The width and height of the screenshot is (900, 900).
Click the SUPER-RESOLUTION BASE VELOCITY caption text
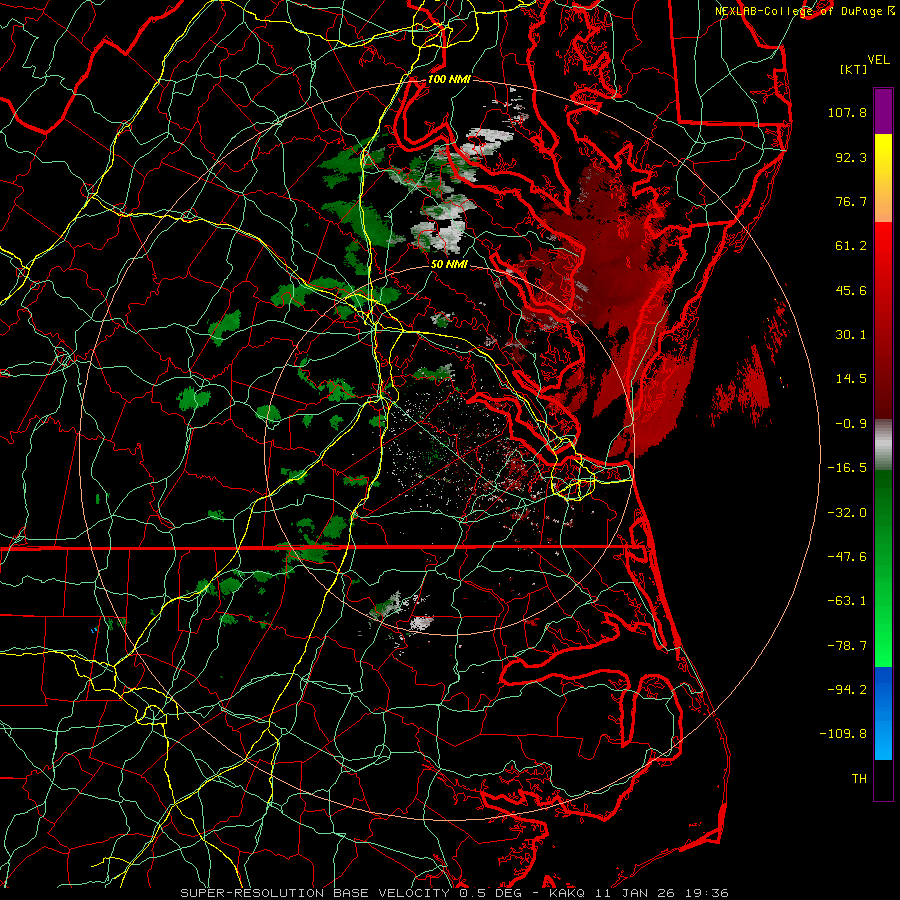317,893
